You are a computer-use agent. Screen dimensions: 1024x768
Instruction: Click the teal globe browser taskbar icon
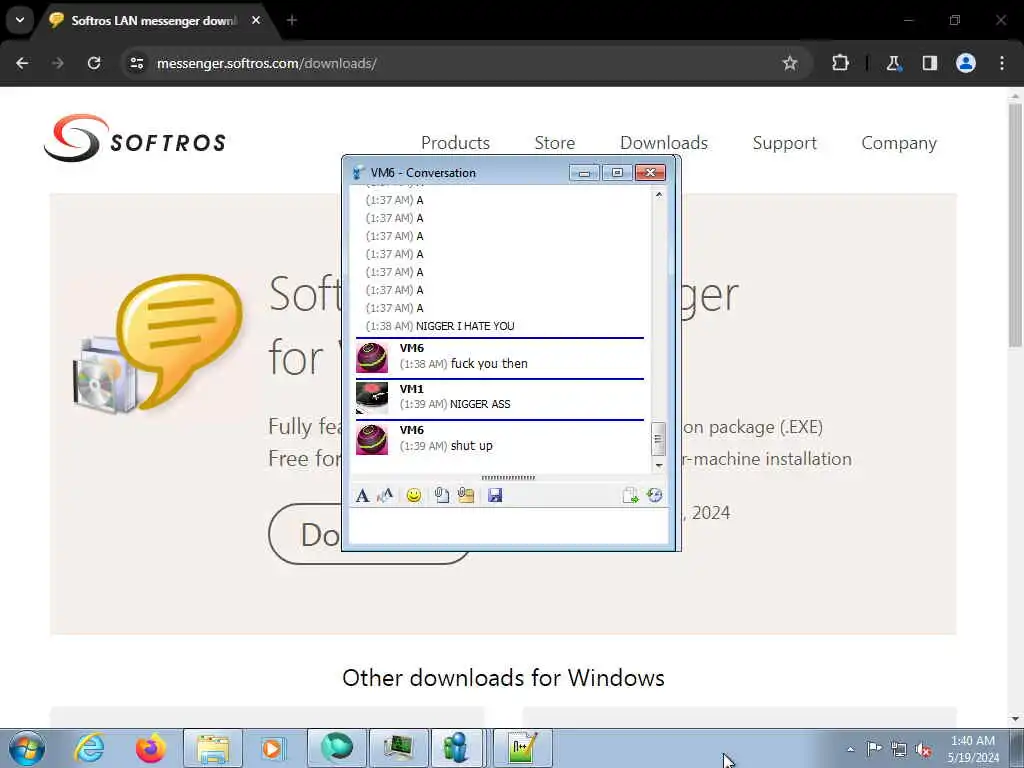coord(336,748)
